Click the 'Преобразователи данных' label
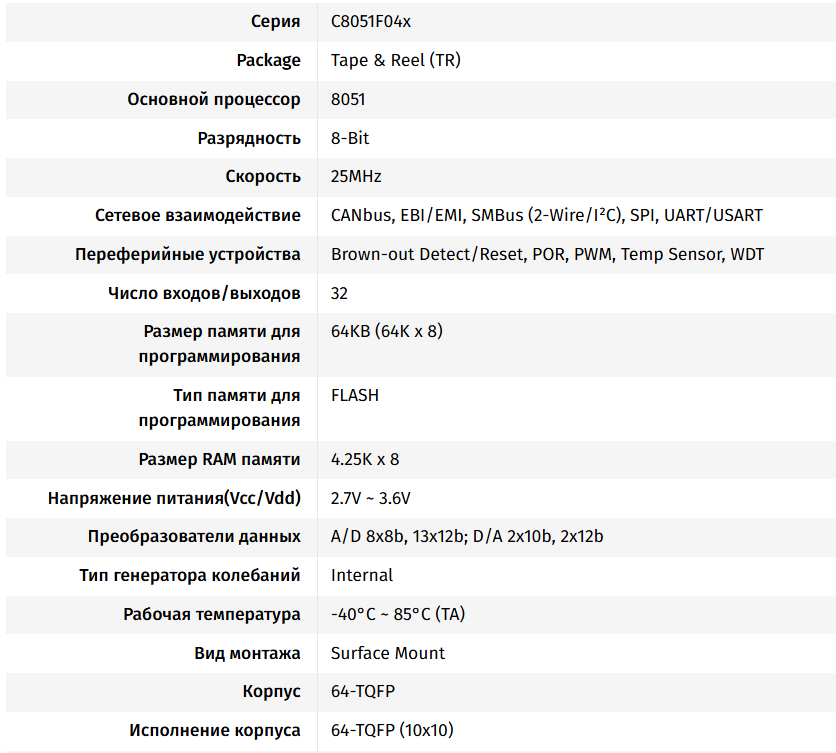The image size is (836, 753). (194, 536)
